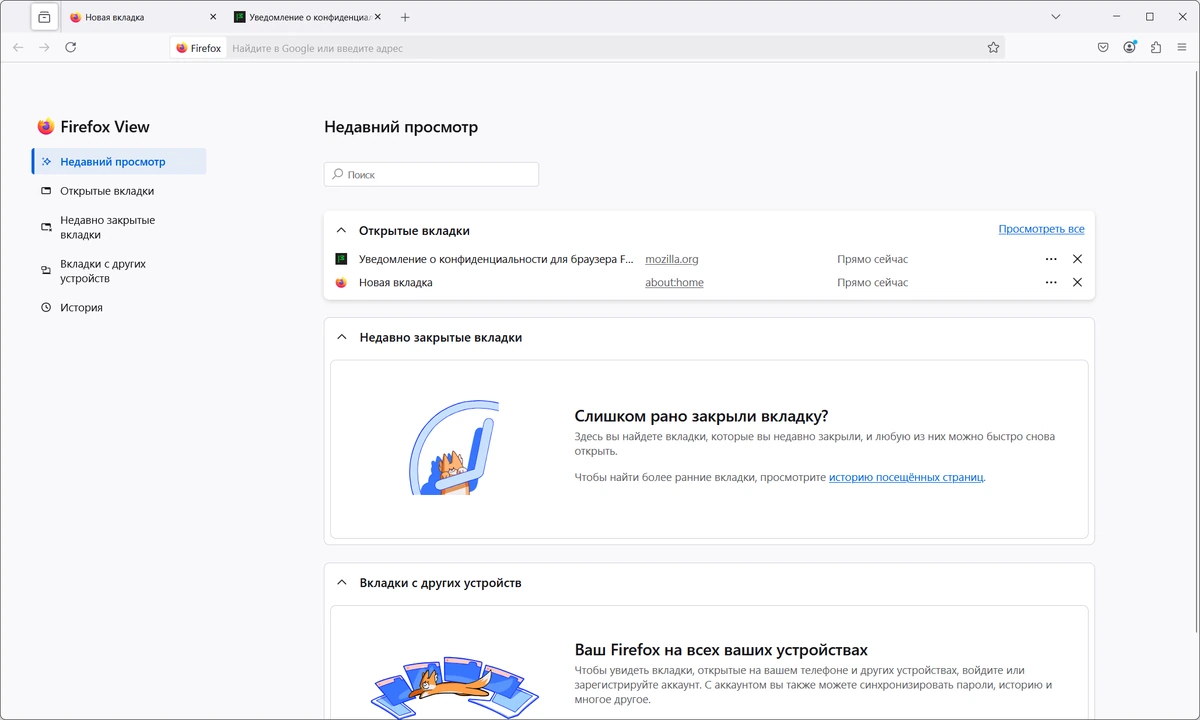The width and height of the screenshot is (1200, 720).
Task: Open the Просмотреть все link
Action: pos(1041,229)
